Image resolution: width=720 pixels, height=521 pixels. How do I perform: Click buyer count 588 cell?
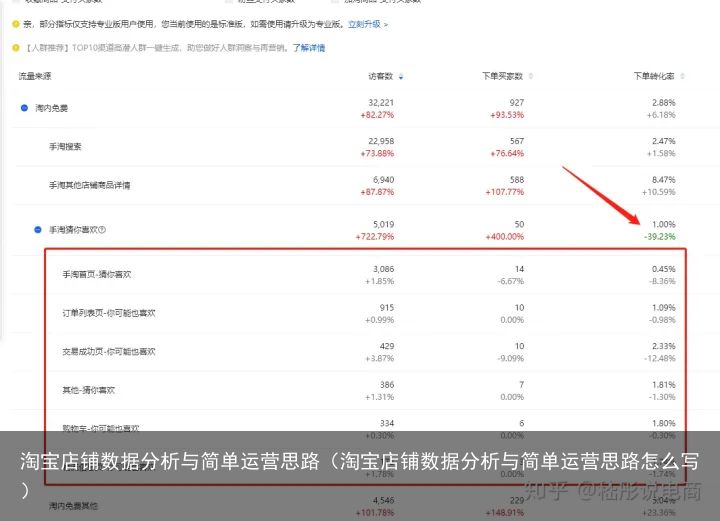[x=517, y=179]
